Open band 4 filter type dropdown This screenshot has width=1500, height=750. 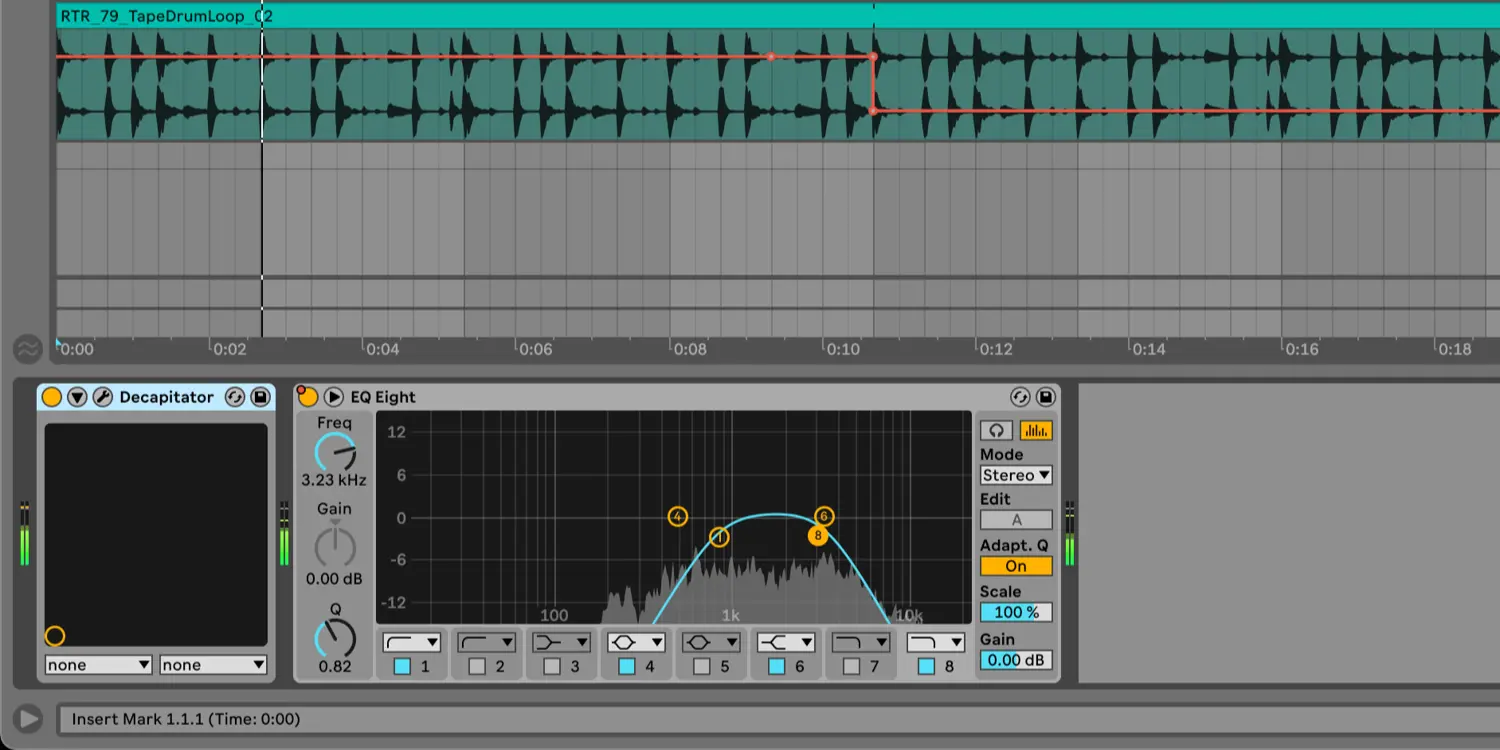tap(637, 642)
